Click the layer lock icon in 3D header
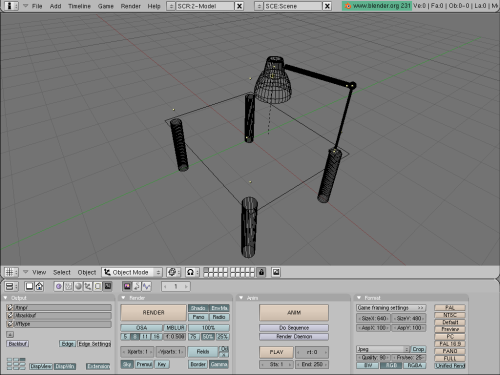 [261, 272]
